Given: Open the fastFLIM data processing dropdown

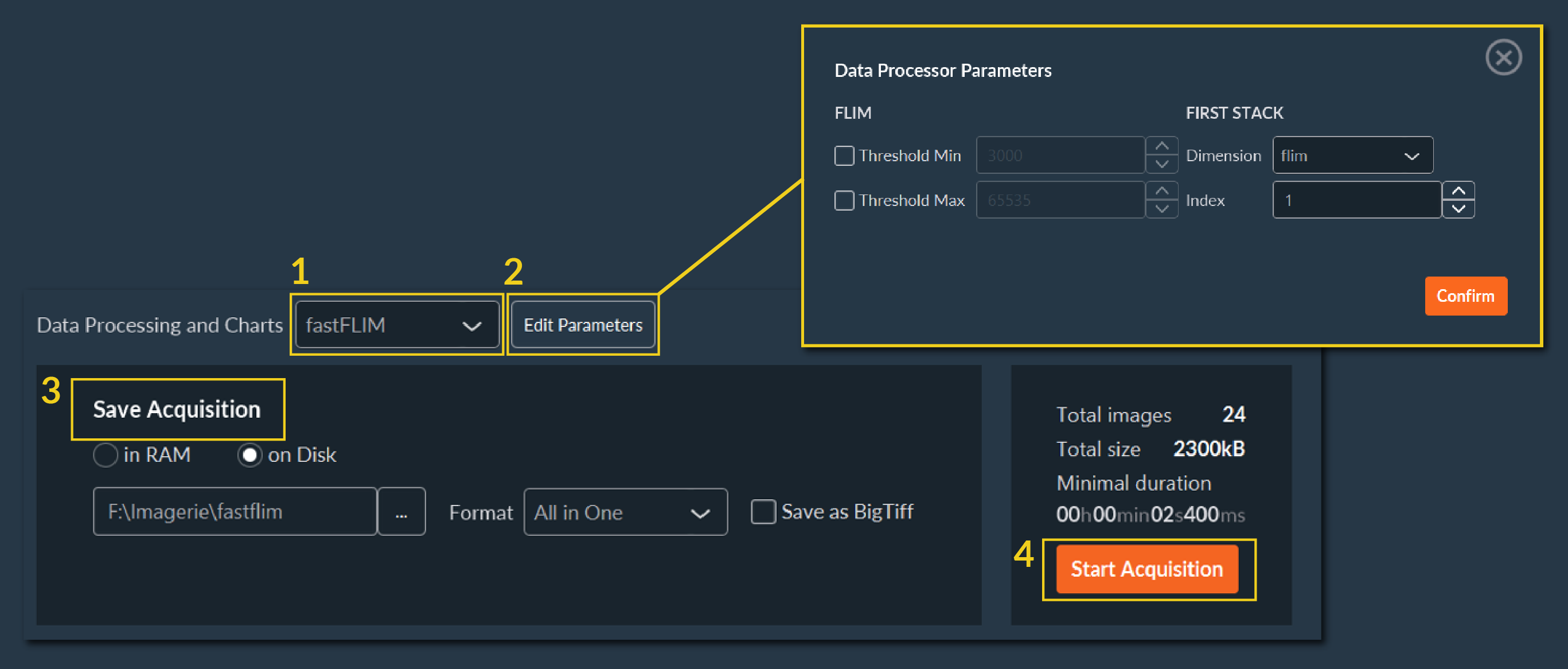Looking at the screenshot, I should (396, 325).
